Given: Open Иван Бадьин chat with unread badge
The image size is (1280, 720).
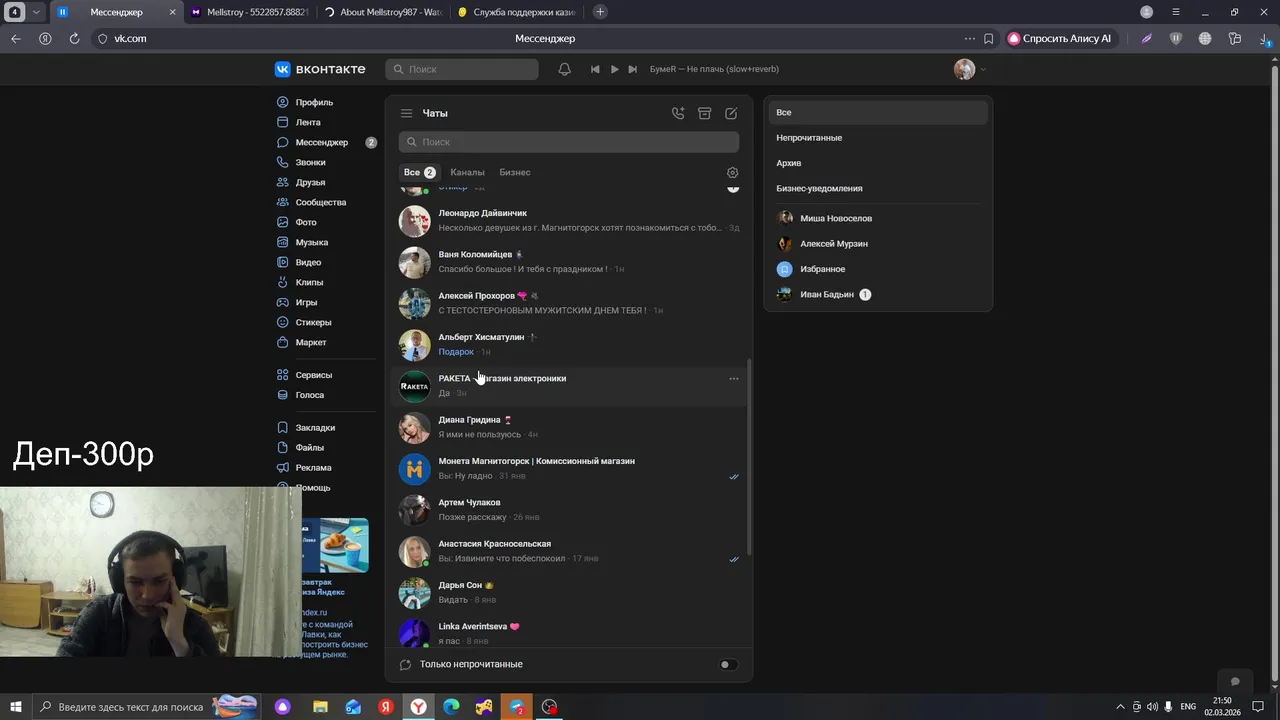Looking at the screenshot, I should coord(878,294).
